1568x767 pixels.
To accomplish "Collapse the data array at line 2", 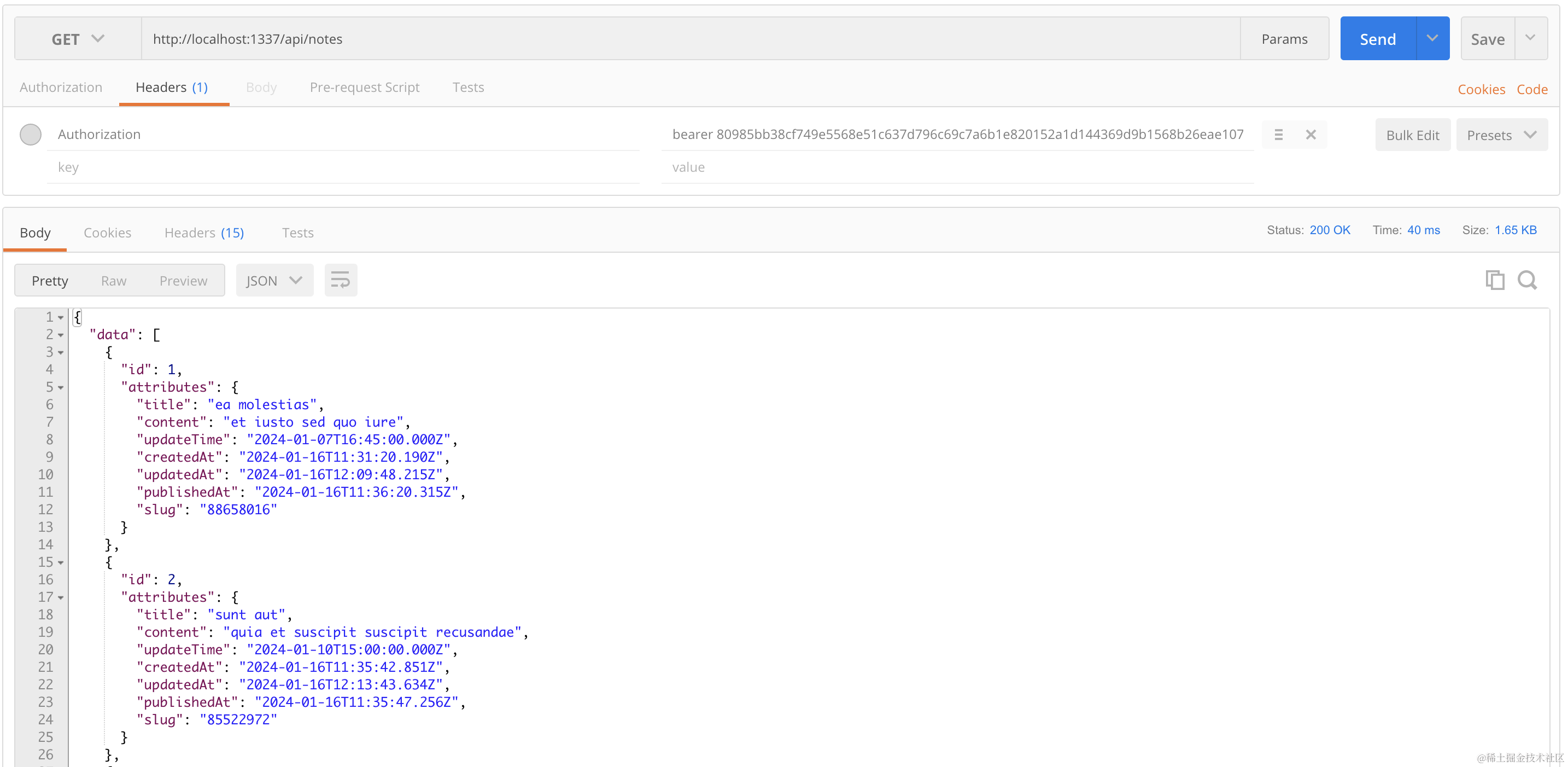I will tap(61, 335).
